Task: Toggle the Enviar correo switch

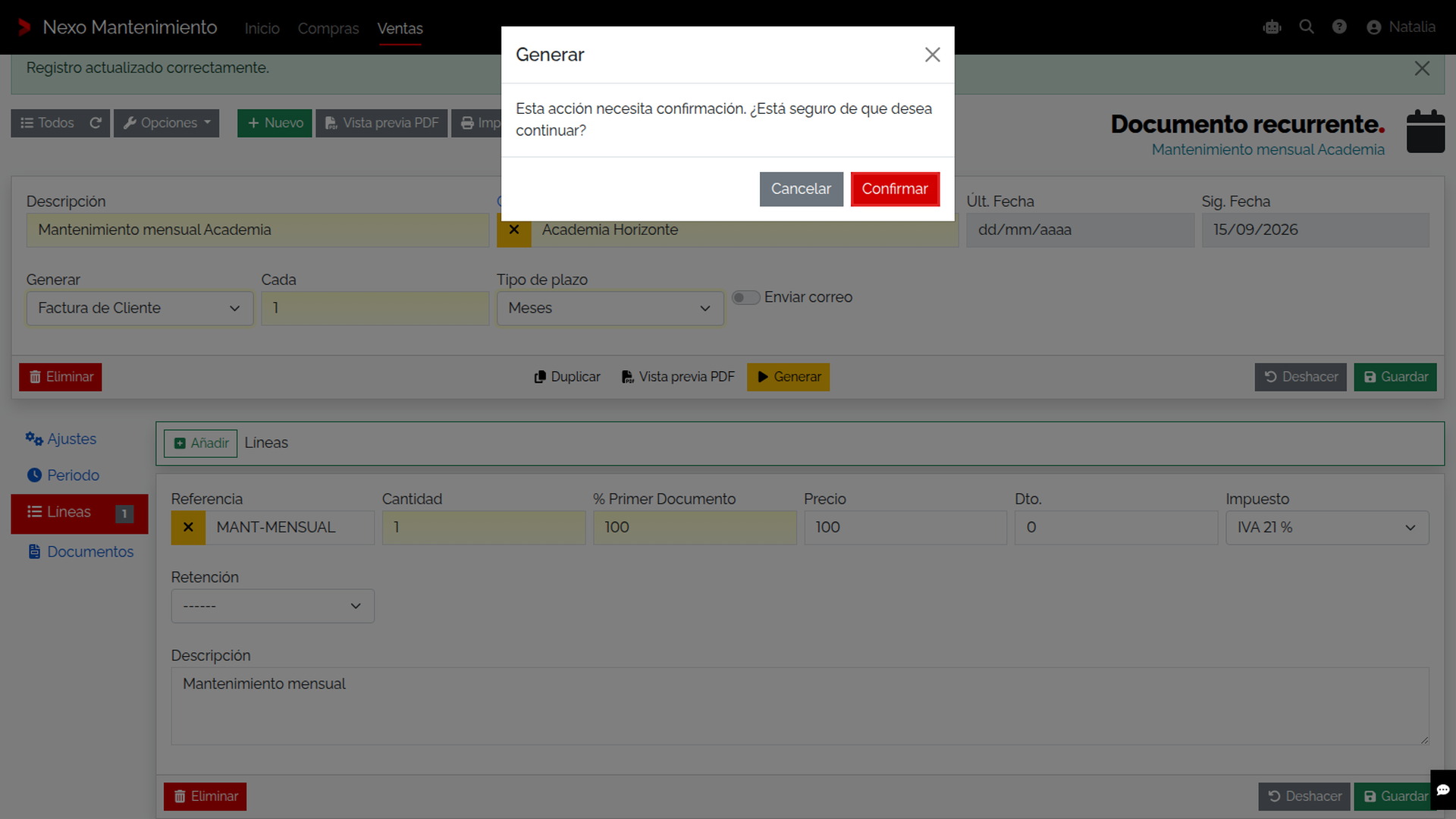Action: (x=745, y=298)
